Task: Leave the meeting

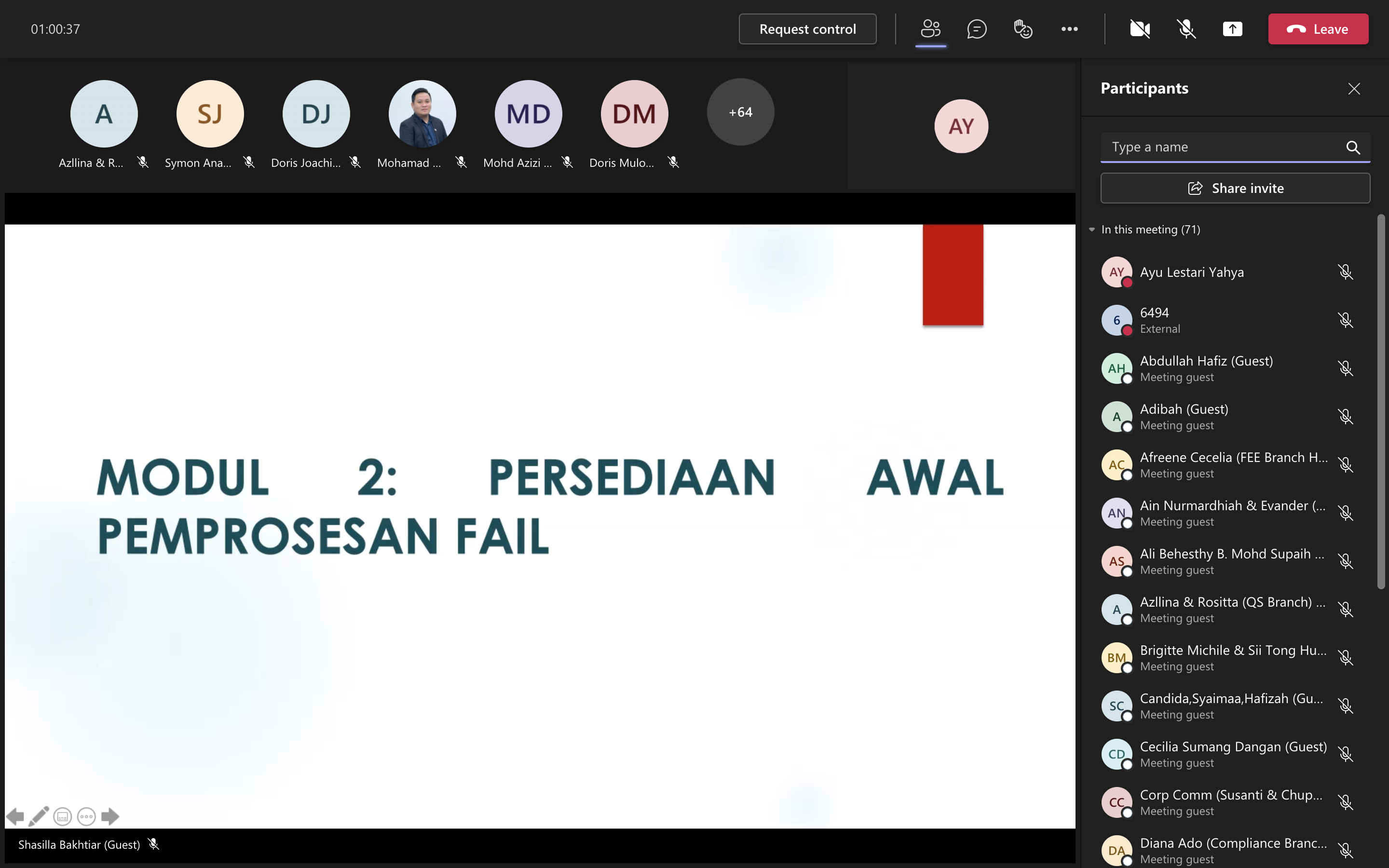Action: click(1318, 29)
